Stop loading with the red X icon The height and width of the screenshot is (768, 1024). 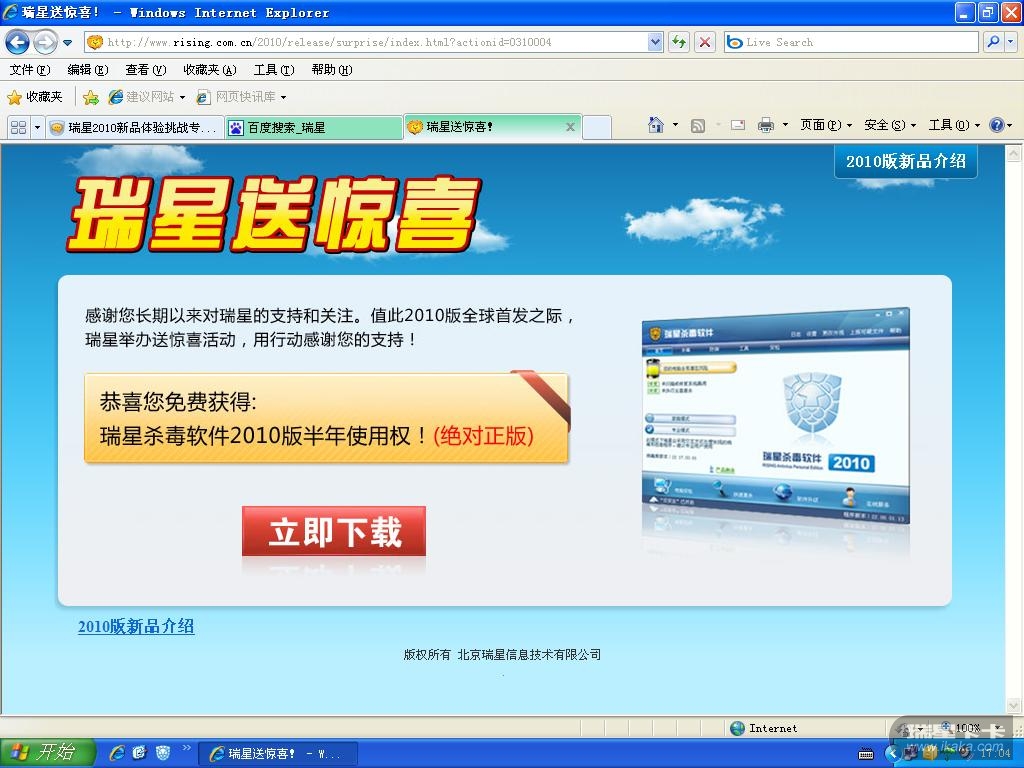click(705, 42)
